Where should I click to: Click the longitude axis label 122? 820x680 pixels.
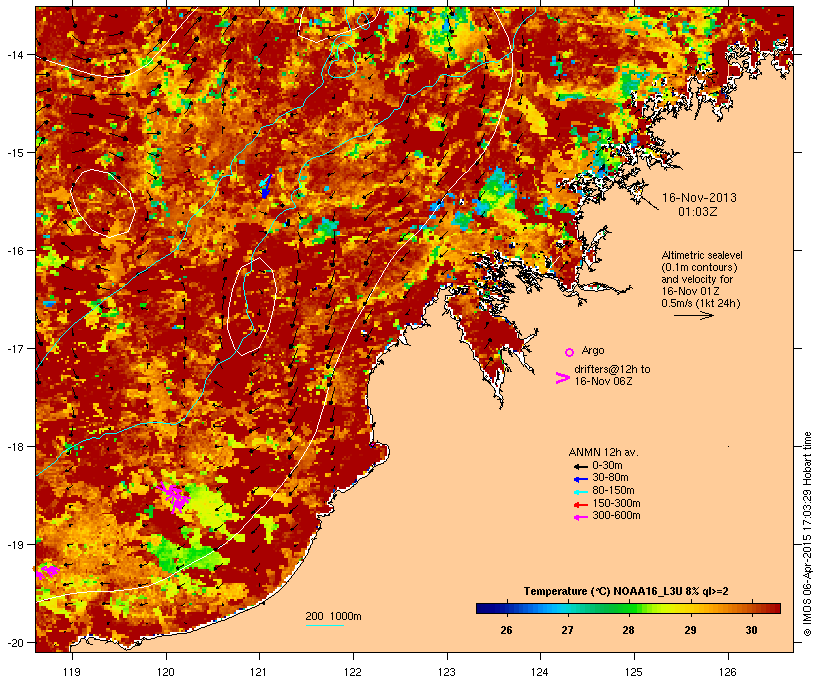[x=353, y=672]
